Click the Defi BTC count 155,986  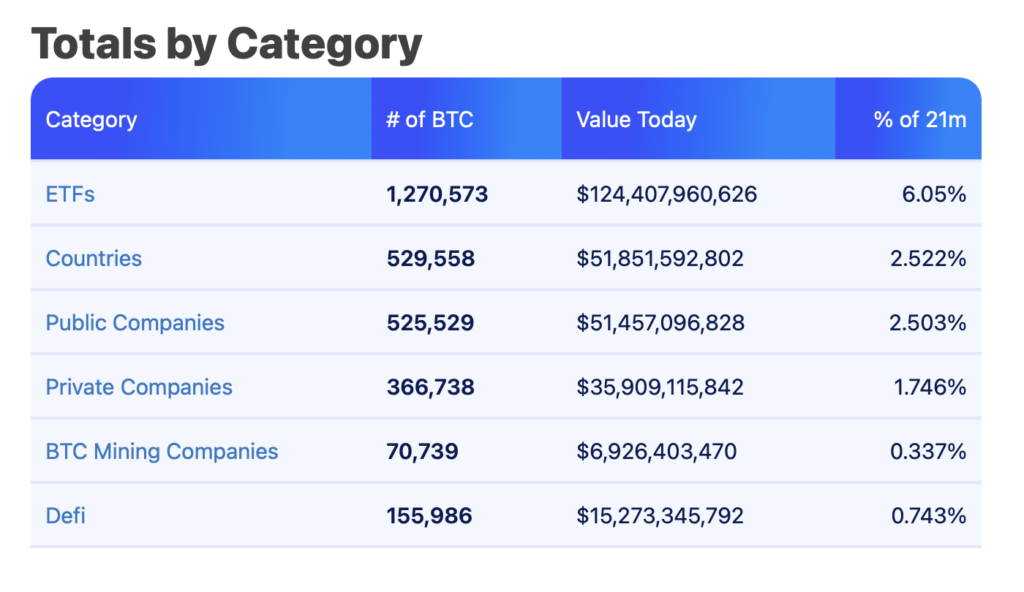click(x=429, y=516)
